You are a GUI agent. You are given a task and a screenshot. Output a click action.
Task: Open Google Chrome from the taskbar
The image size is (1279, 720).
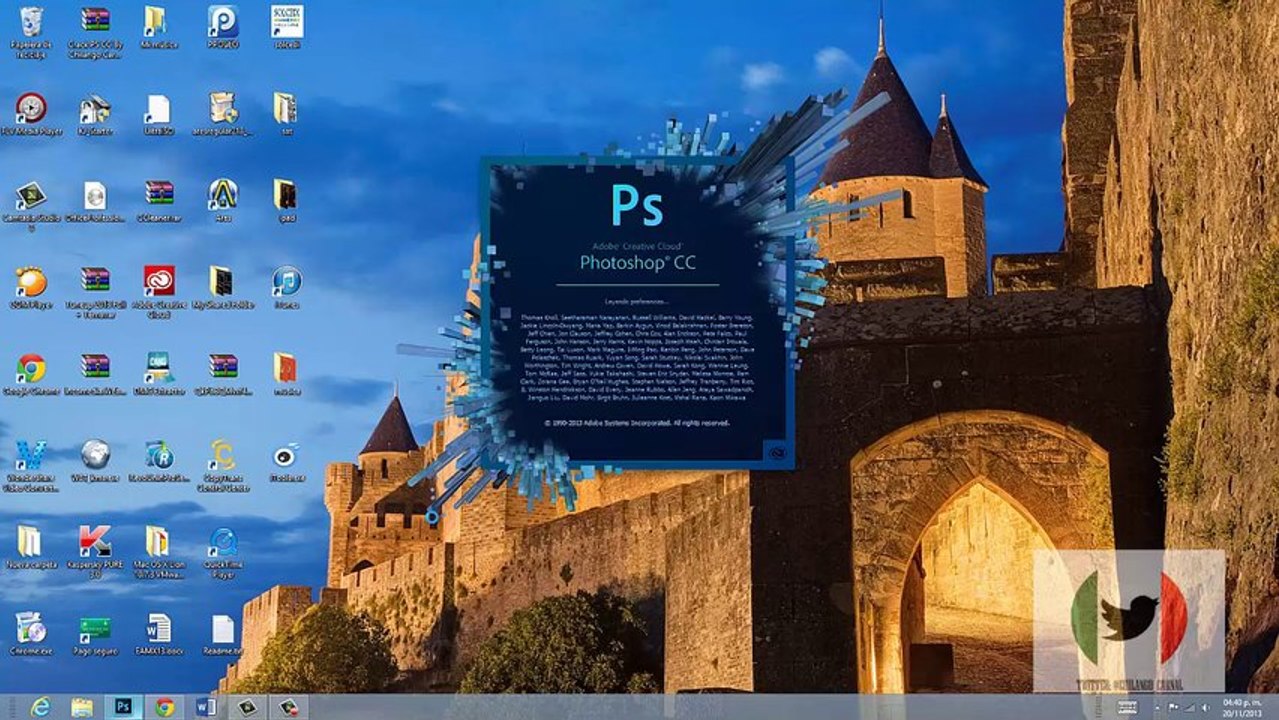[165, 707]
